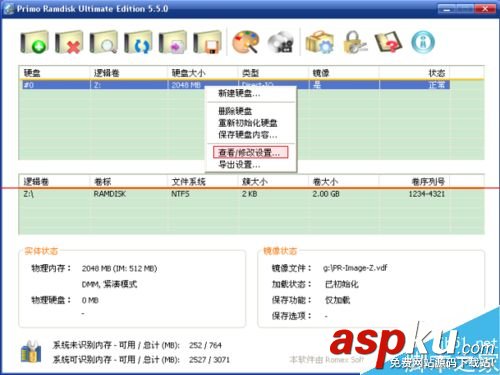
Task: Click the Z:\ volume row entry
Action: (x=29, y=194)
